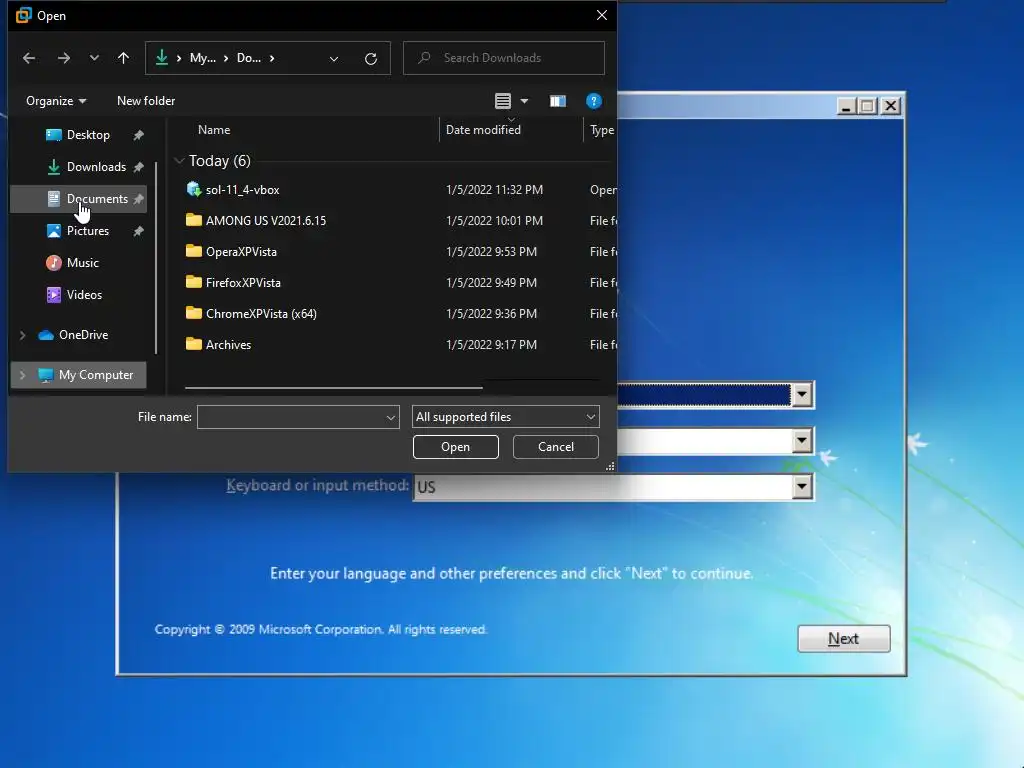Open the File name history dropdown

pyautogui.click(x=391, y=417)
